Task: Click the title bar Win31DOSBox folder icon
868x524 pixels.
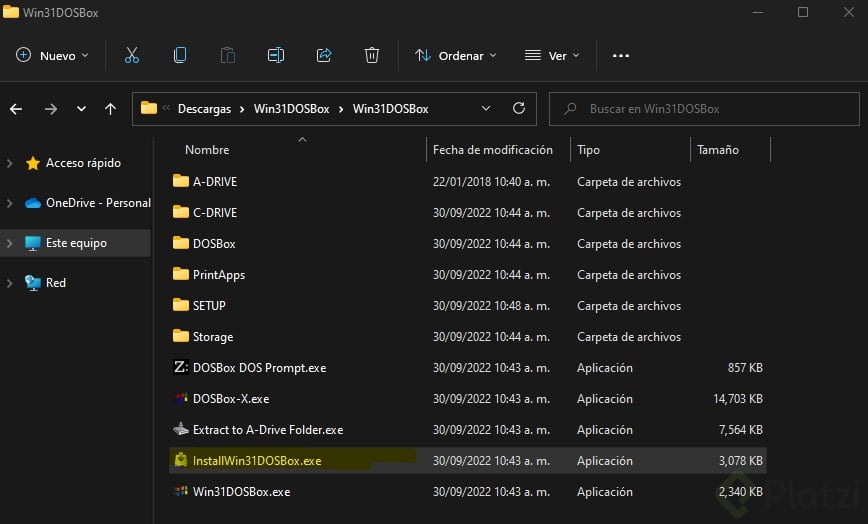Action: coord(11,12)
